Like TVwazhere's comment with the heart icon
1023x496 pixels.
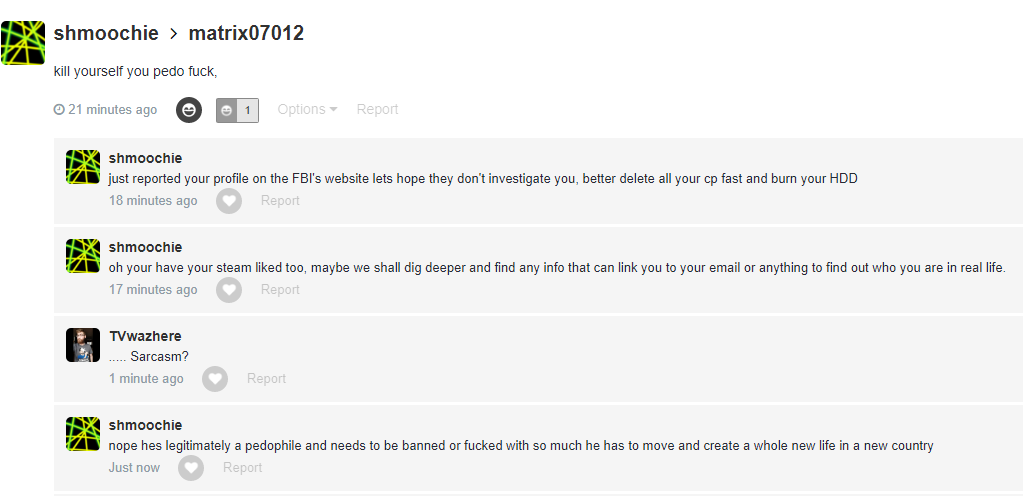[x=215, y=379]
